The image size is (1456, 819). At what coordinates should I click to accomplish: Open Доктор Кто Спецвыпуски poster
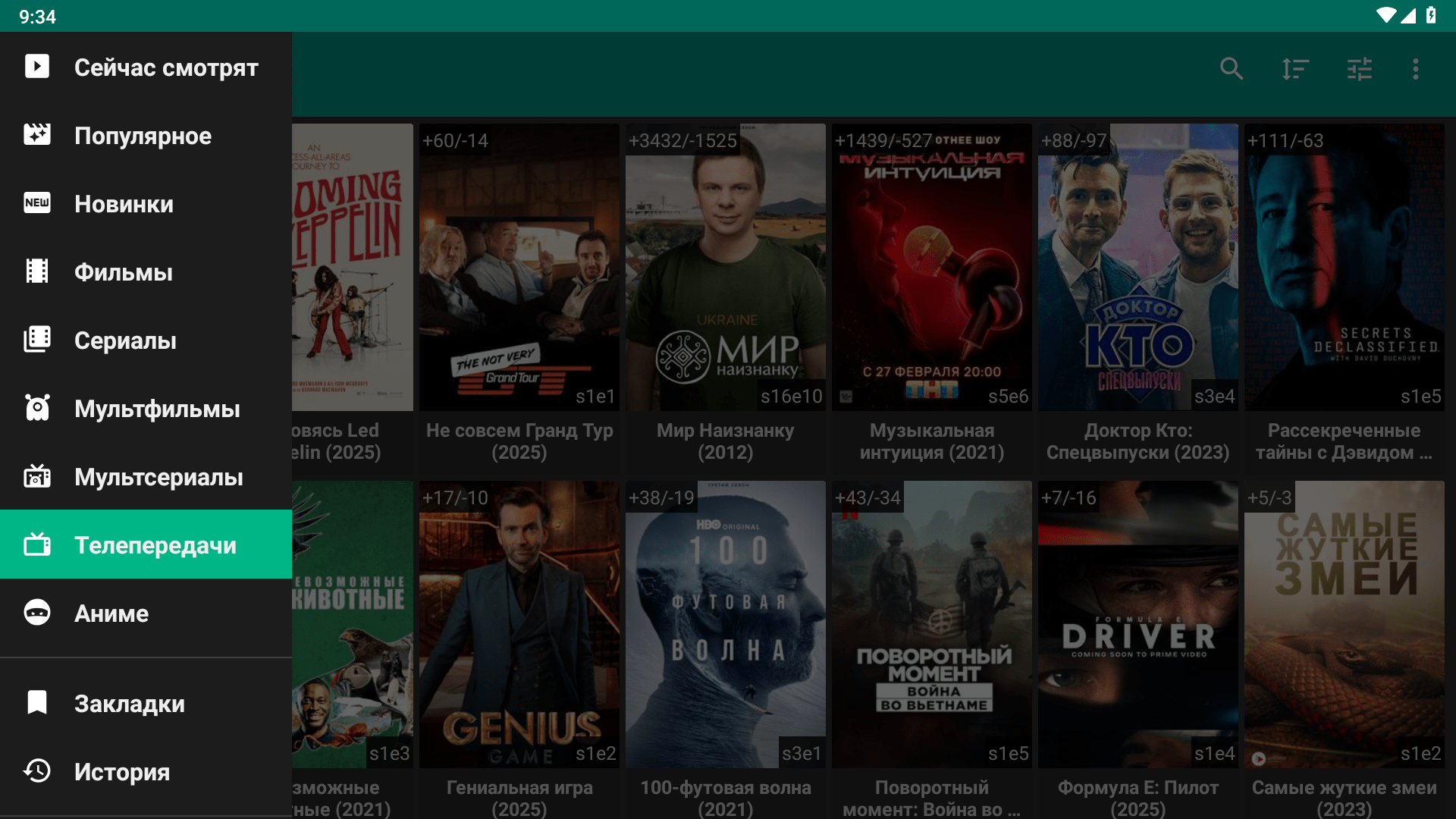(1138, 267)
